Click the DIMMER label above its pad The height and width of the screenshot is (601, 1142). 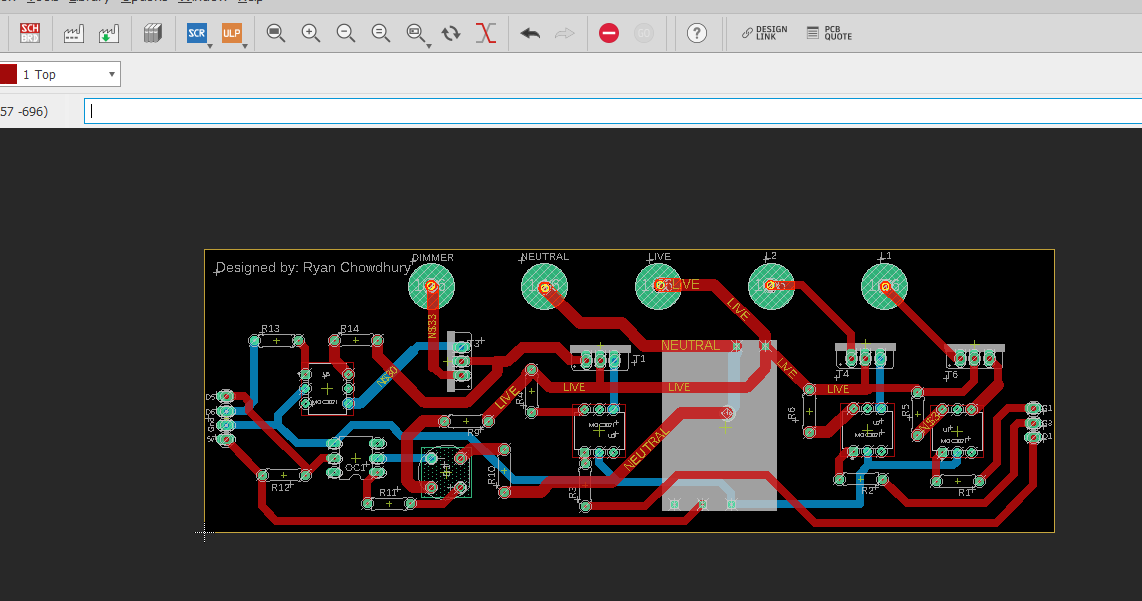[433, 258]
